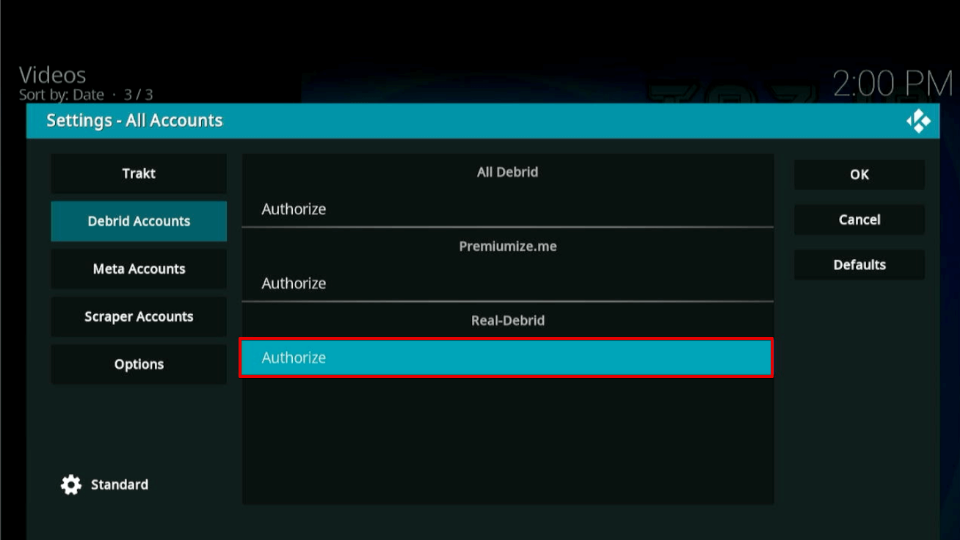Authorize the Premiumize.me account

(508, 283)
